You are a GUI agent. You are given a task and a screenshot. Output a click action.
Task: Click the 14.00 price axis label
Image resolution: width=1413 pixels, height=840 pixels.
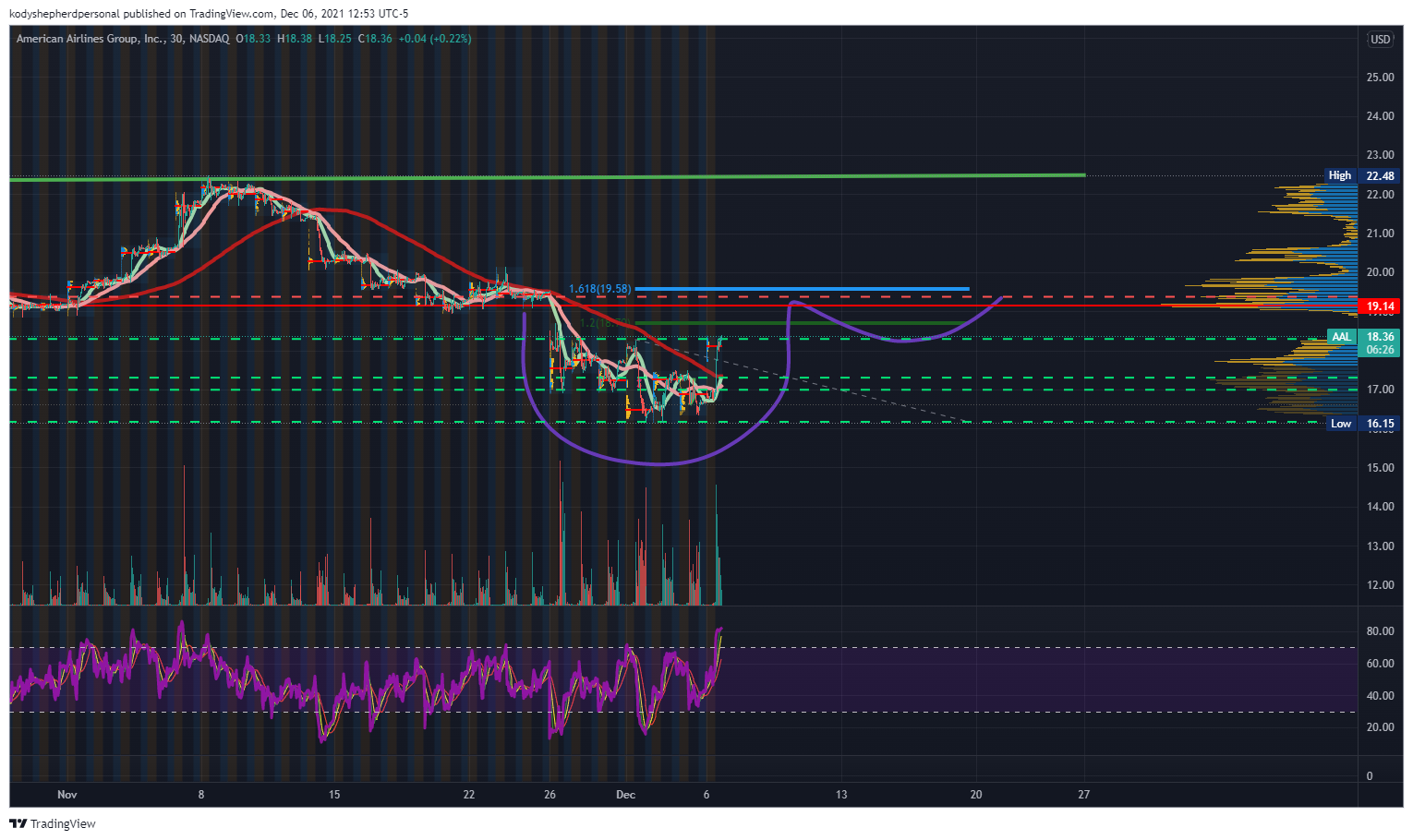1381,507
